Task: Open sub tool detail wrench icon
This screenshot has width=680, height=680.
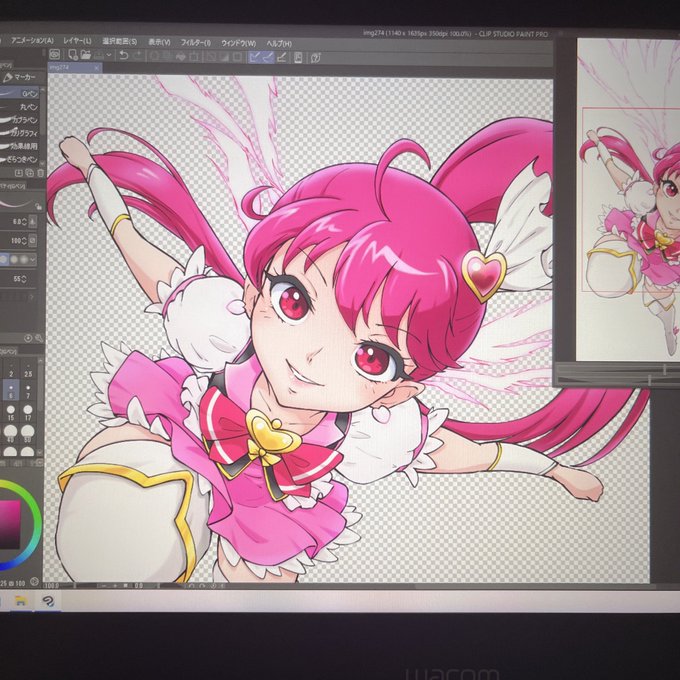Action: [x=39, y=338]
